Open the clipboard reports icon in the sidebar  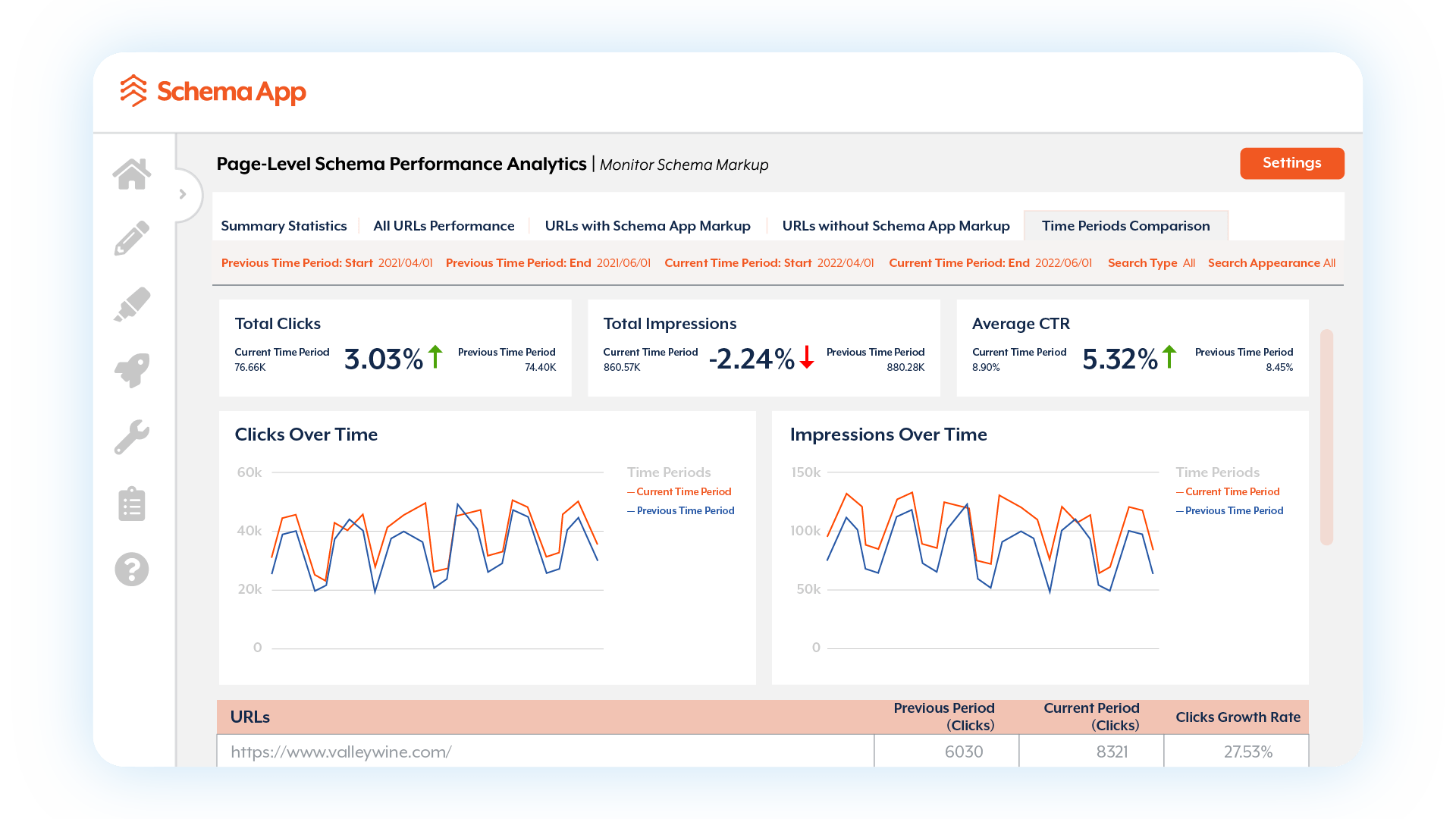132,503
